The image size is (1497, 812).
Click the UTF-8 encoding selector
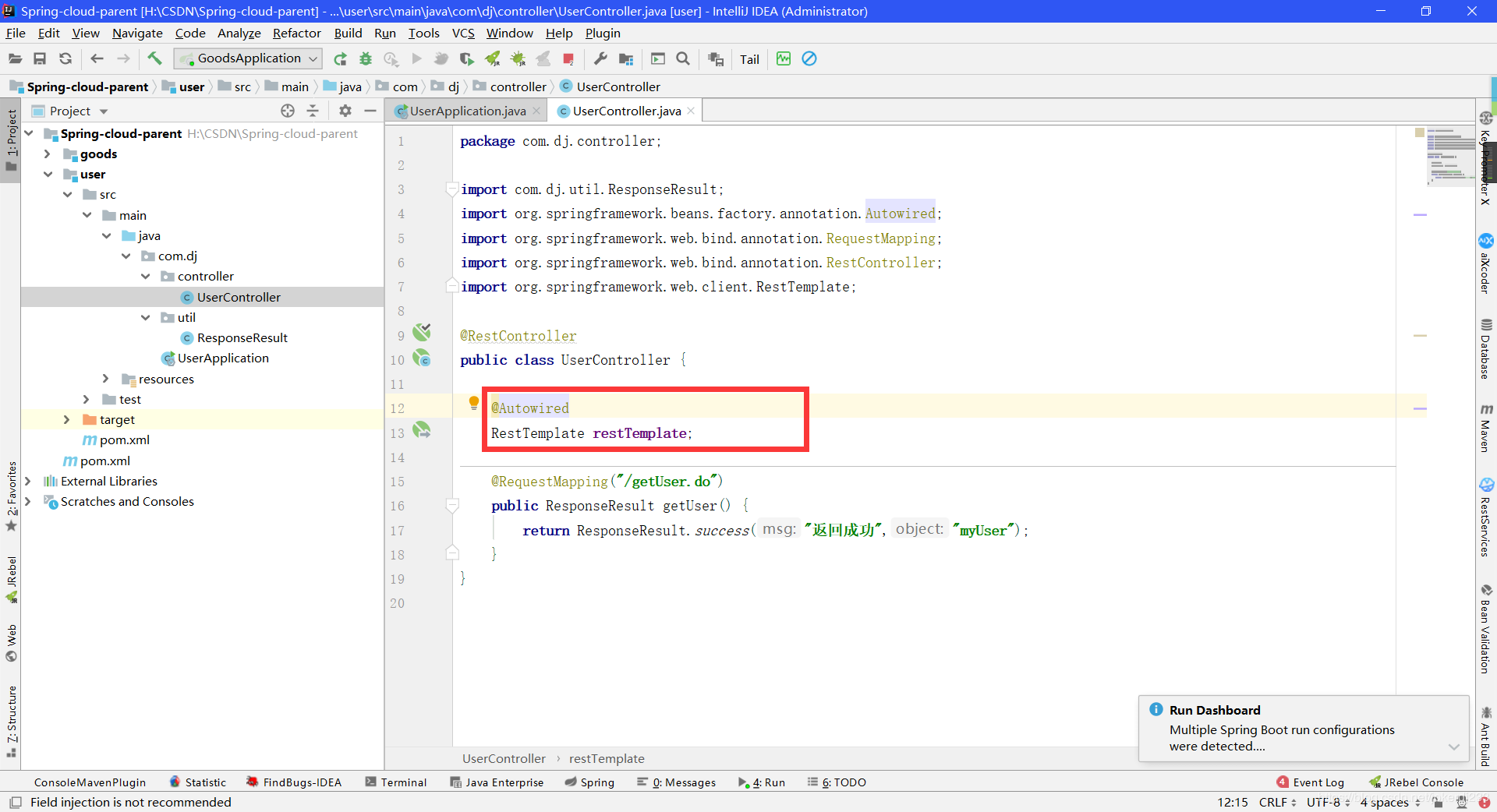click(1328, 802)
